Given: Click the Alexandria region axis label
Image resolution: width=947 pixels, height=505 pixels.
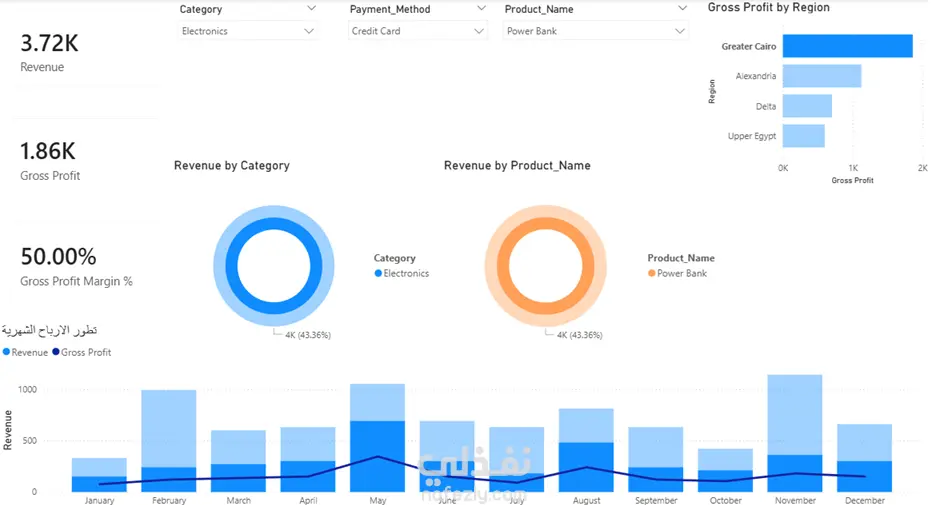Looking at the screenshot, I should click(x=756, y=76).
